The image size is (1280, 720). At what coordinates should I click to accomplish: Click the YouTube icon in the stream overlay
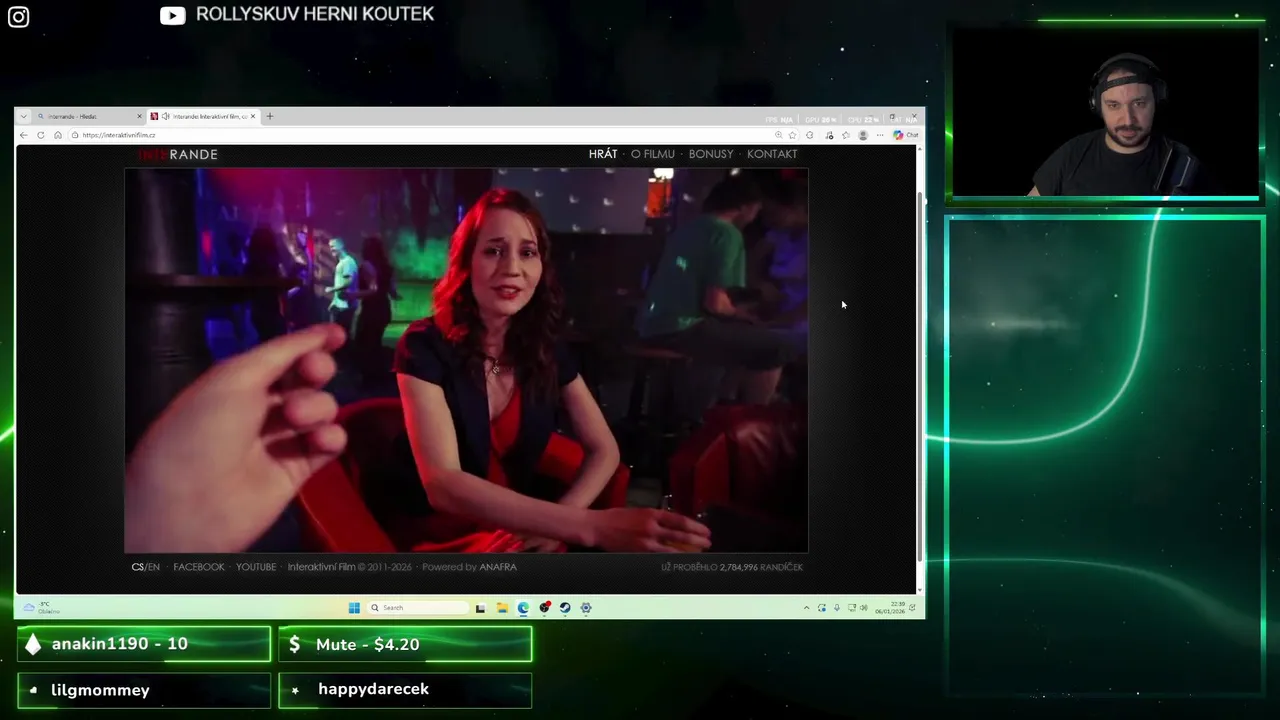[173, 15]
